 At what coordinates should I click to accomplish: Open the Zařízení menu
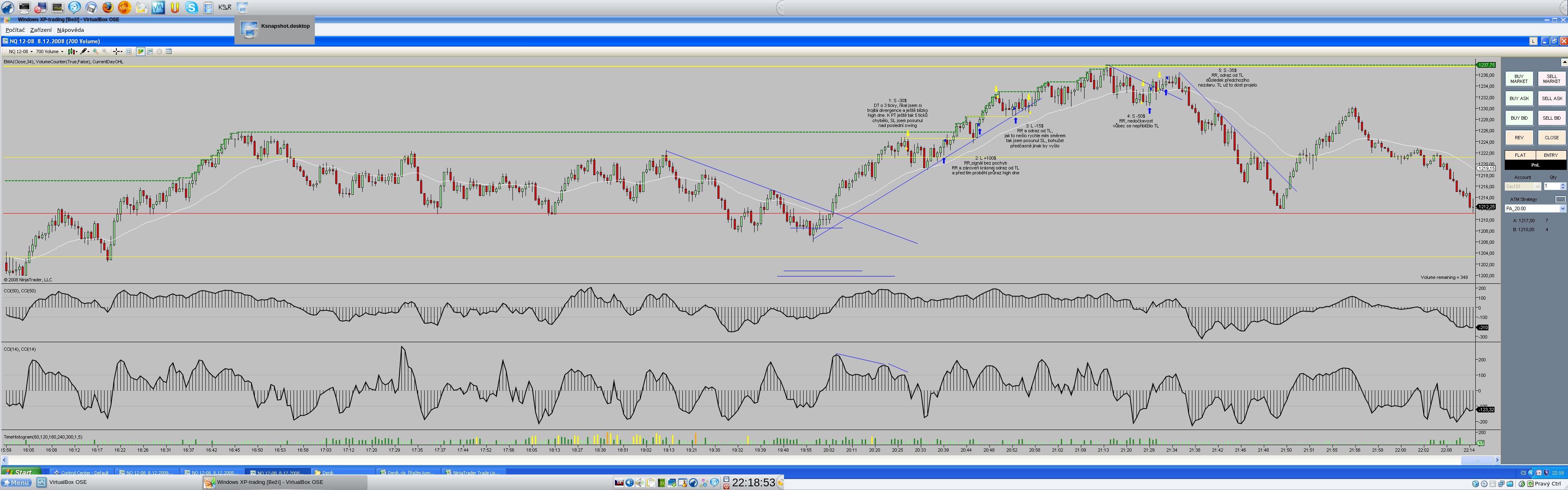pos(41,30)
